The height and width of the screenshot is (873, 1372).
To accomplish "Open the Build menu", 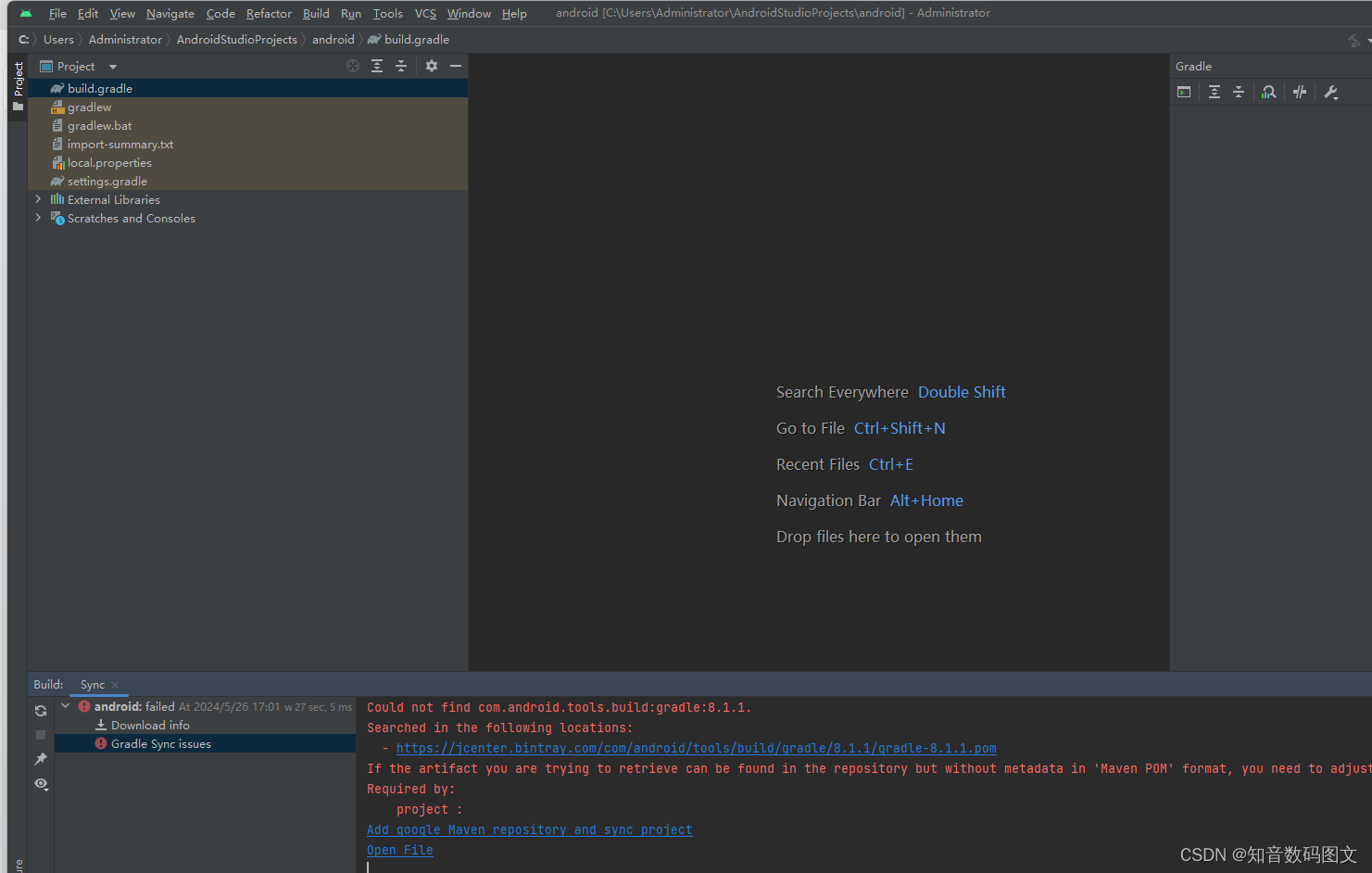I will point(316,13).
